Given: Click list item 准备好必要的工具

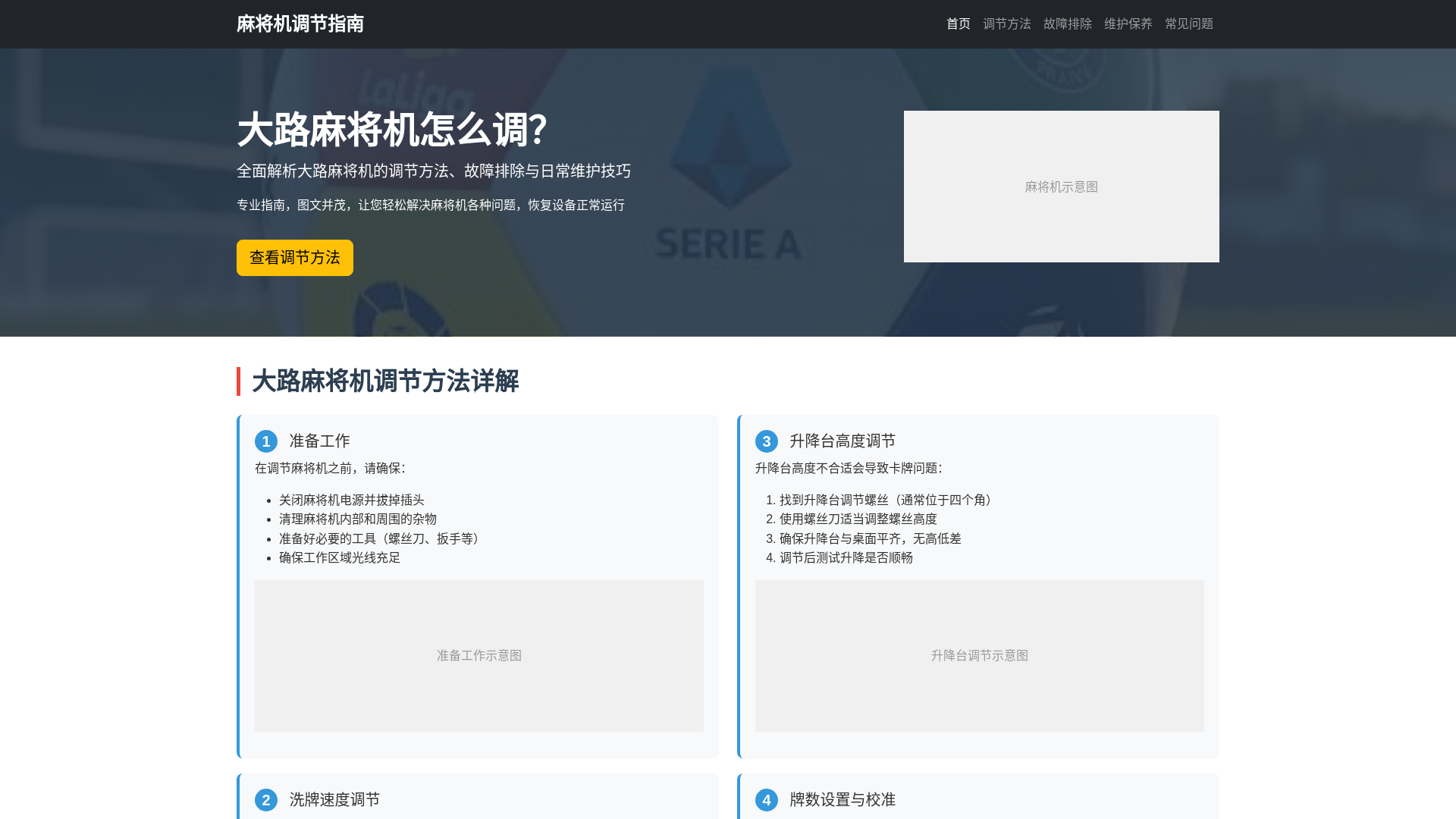Looking at the screenshot, I should [382, 539].
